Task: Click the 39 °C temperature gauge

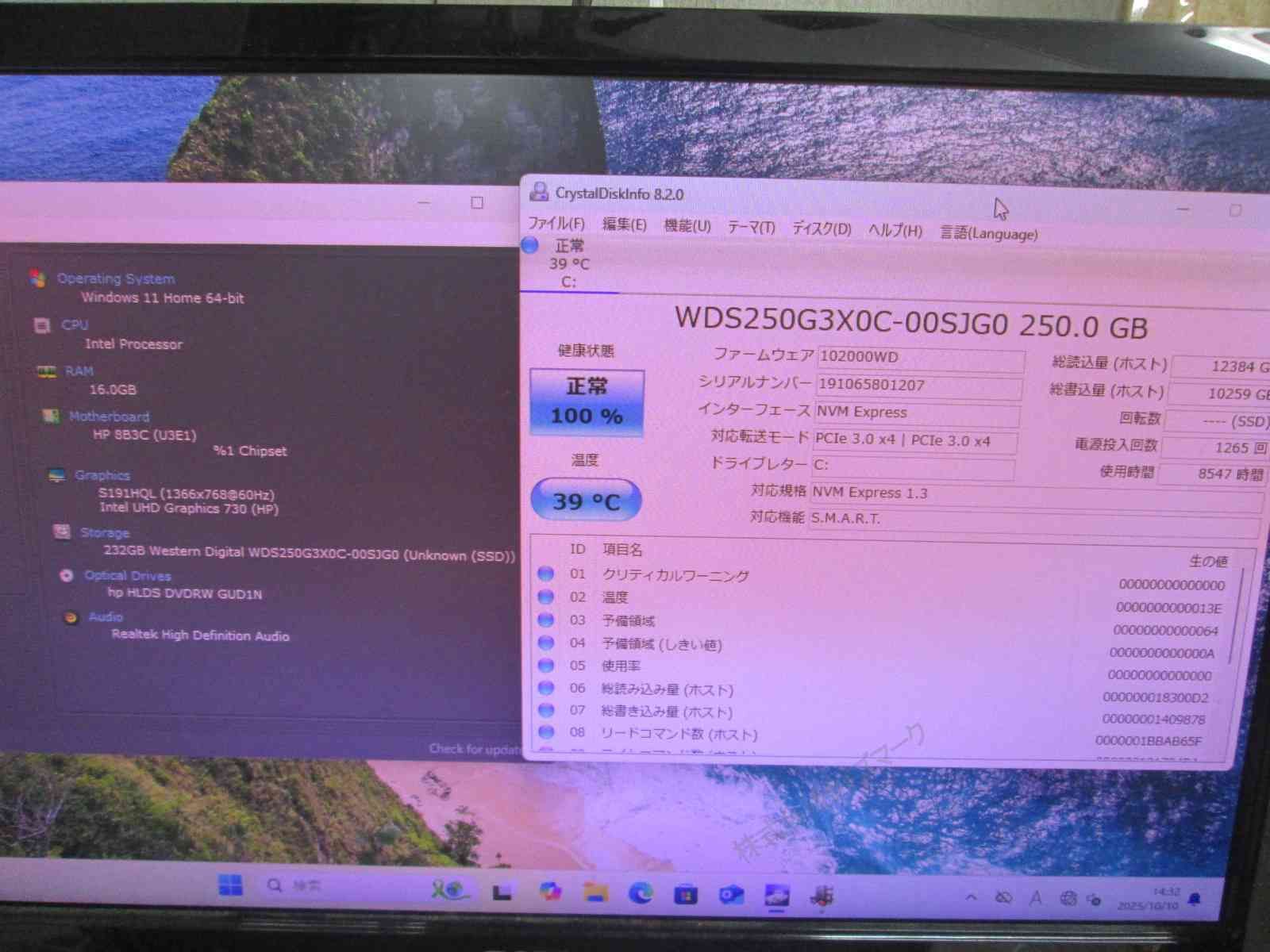Action: coord(586,500)
